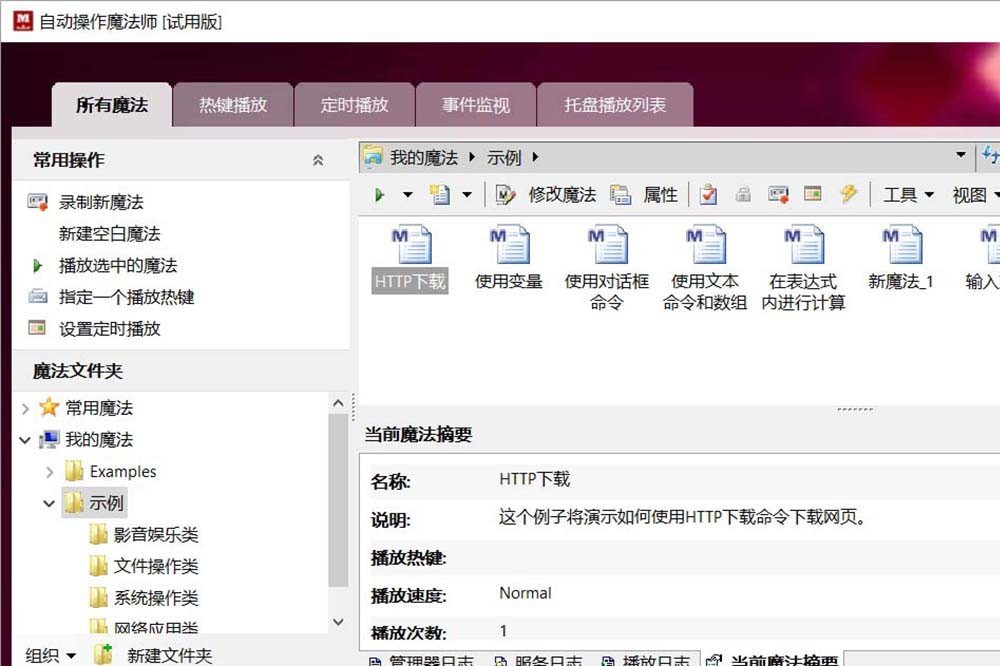Collapse the 常用操作 panel with the chevron
This screenshot has height=666, width=1000.
(318, 160)
